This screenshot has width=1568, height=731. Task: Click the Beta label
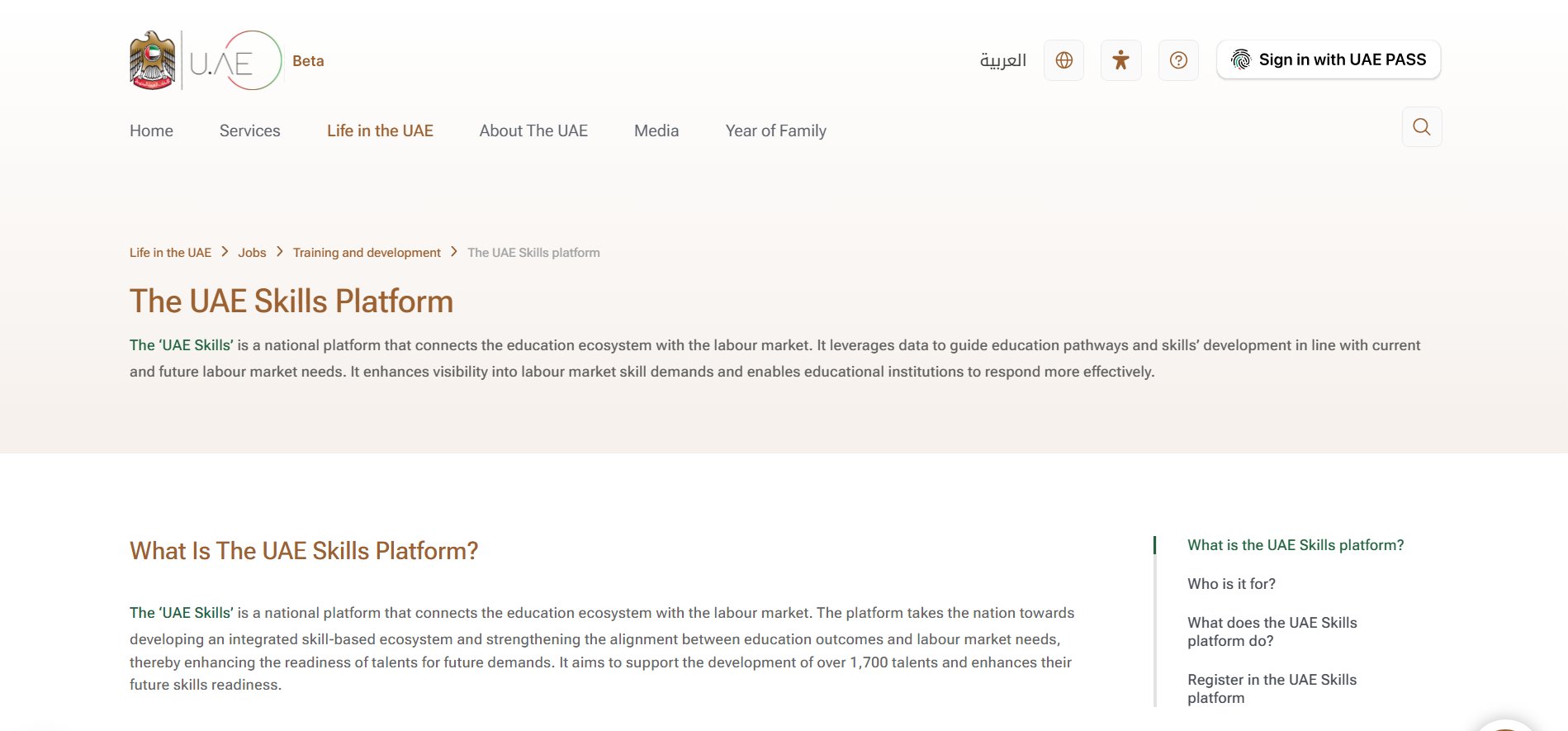(308, 61)
